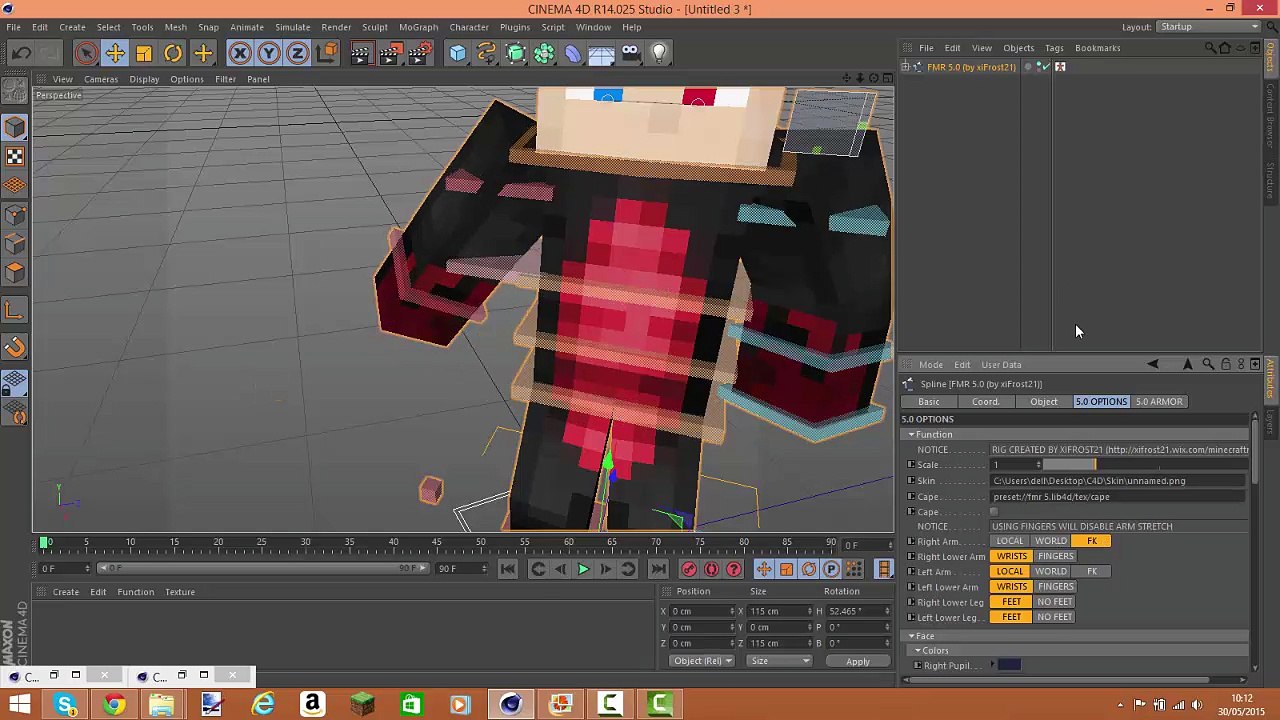1280x720 pixels.
Task: Add a Cube primitive object
Action: coord(457,53)
